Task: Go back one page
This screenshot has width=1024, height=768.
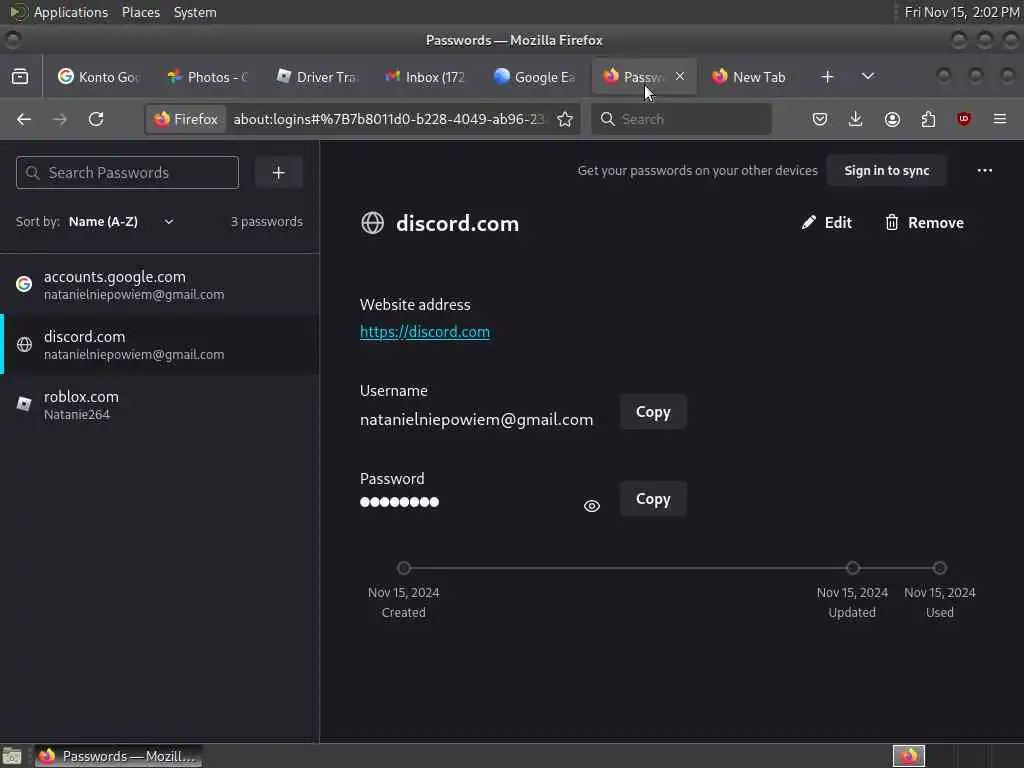Action: click(x=24, y=119)
